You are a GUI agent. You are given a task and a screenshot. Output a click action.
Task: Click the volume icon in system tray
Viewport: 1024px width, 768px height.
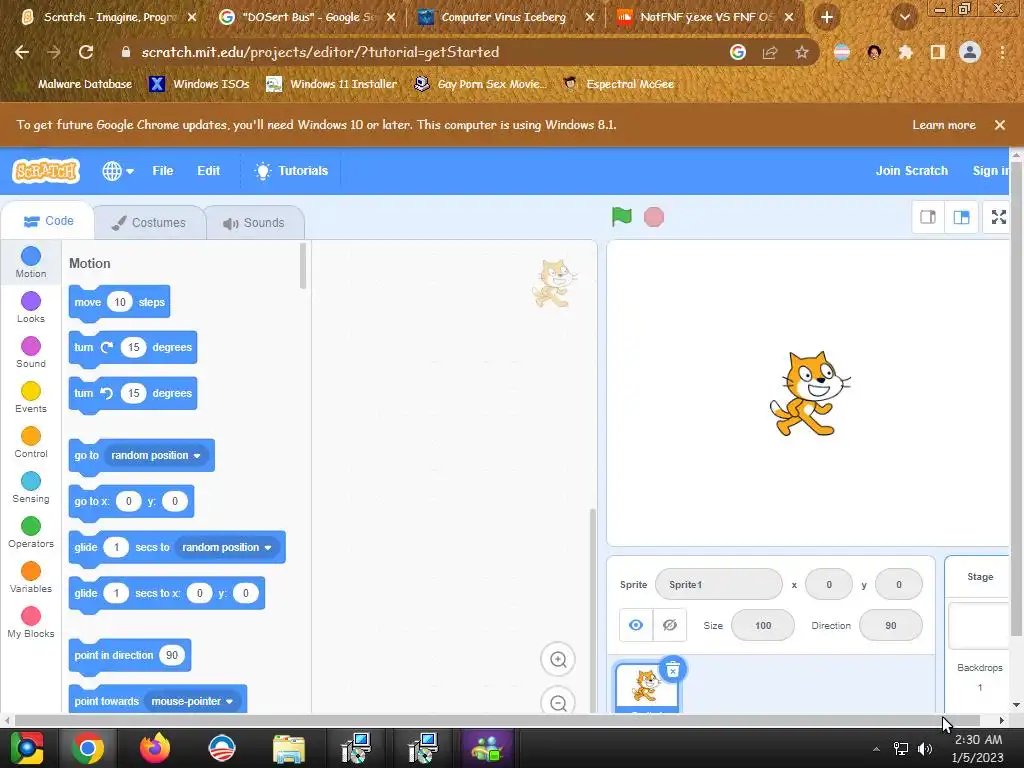(925, 748)
